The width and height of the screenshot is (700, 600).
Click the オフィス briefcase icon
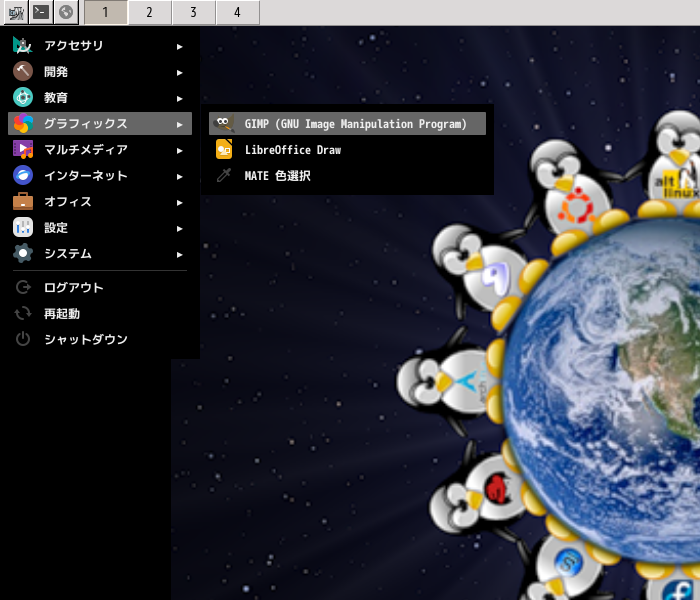point(23,202)
